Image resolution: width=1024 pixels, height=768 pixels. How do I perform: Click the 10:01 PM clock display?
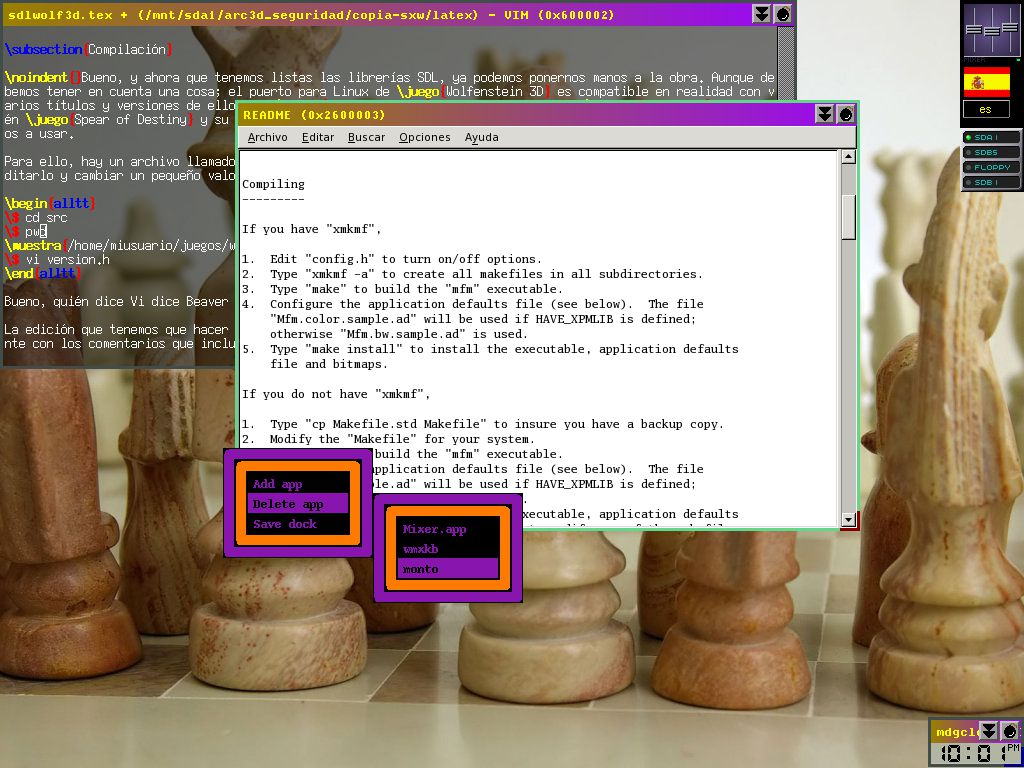(x=978, y=754)
